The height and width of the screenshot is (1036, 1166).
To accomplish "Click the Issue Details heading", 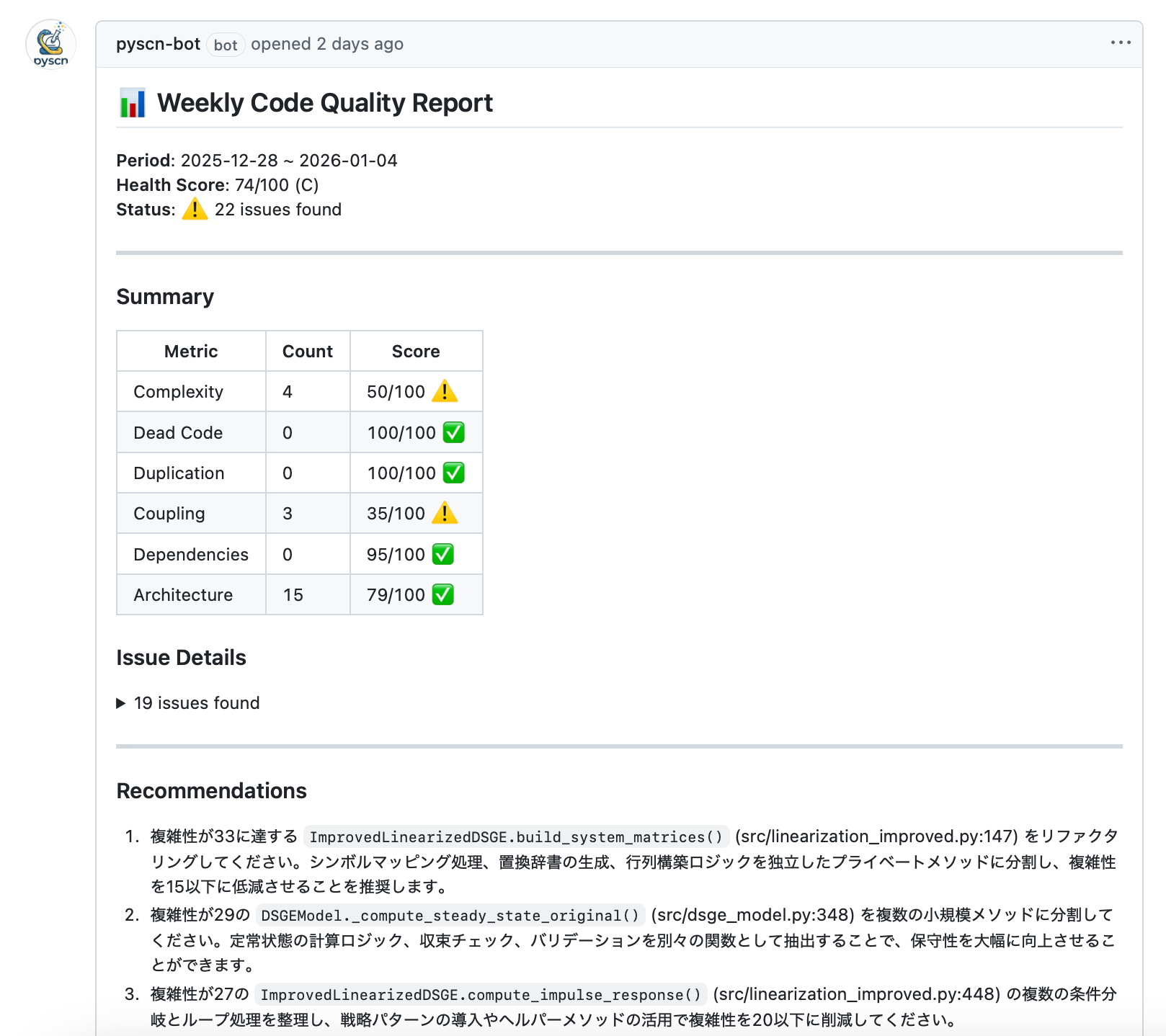I will 181,658.
